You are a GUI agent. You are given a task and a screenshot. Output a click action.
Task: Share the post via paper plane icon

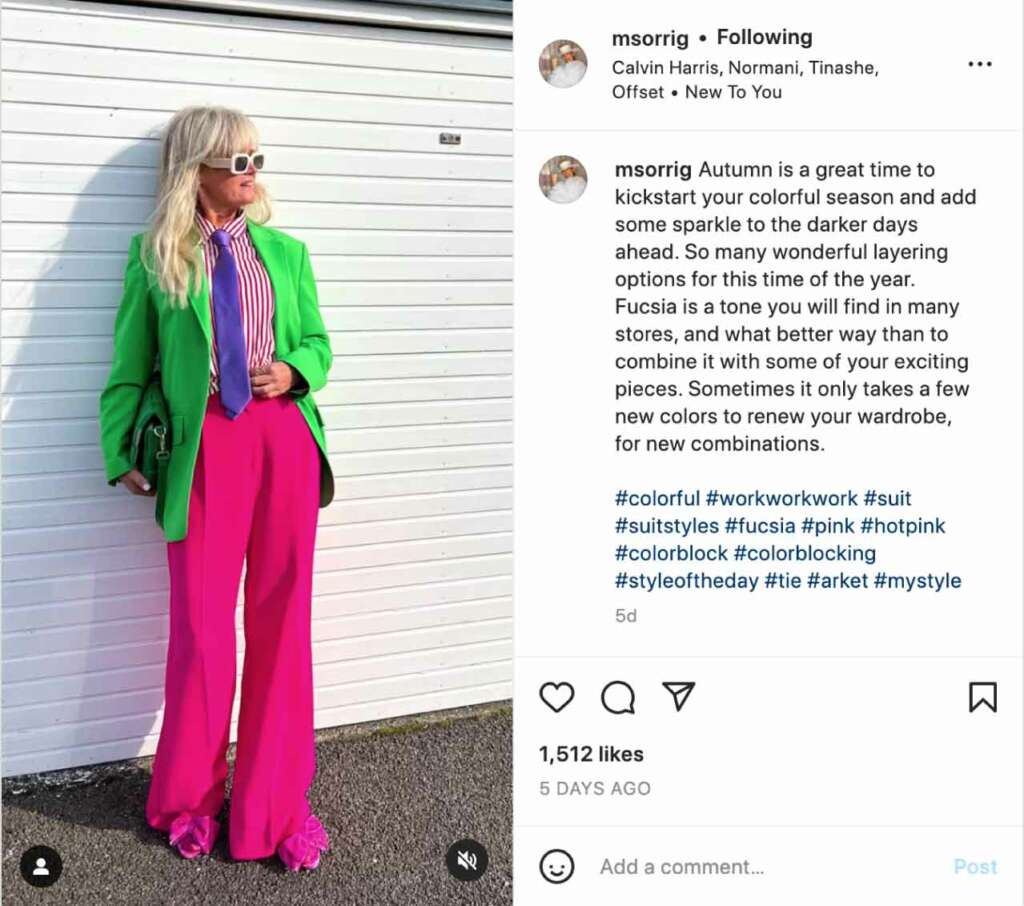(679, 696)
